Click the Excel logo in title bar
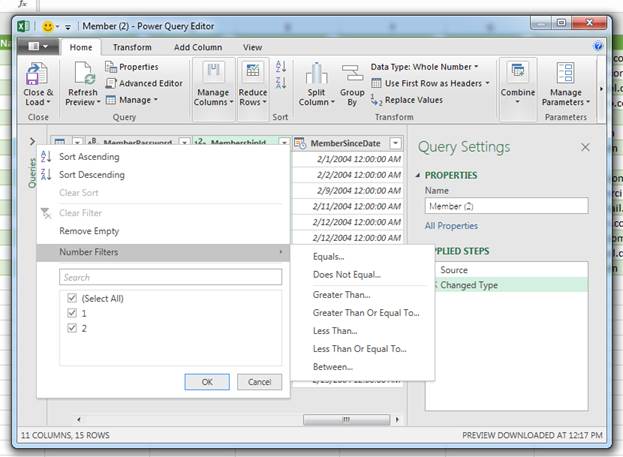 [23, 27]
